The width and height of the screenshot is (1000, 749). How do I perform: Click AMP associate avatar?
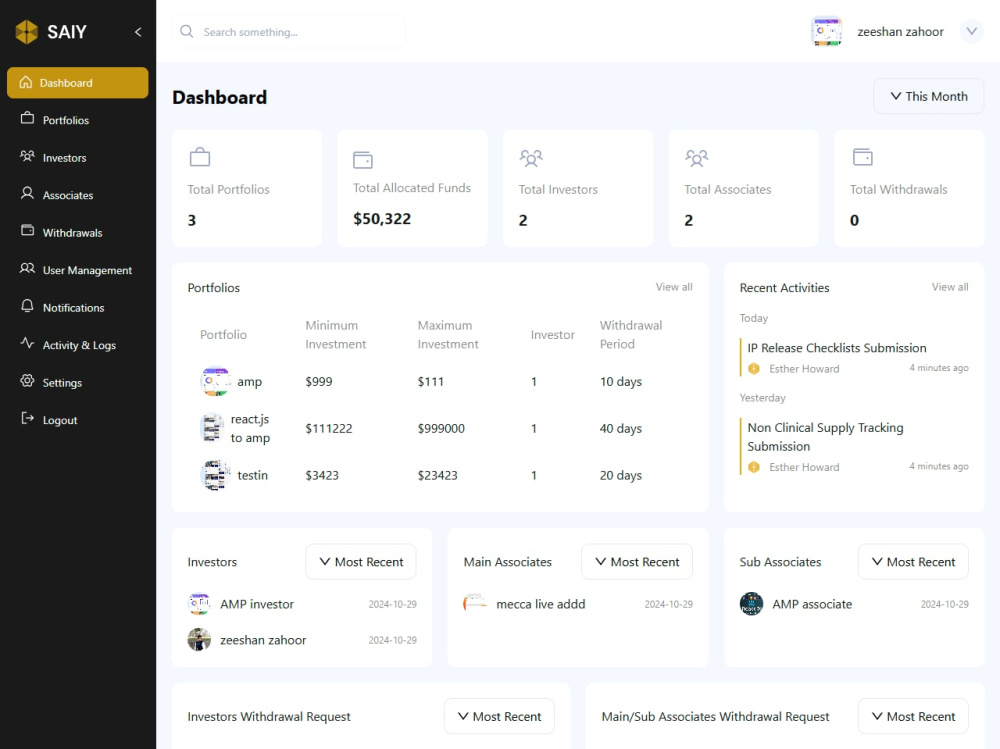point(751,604)
